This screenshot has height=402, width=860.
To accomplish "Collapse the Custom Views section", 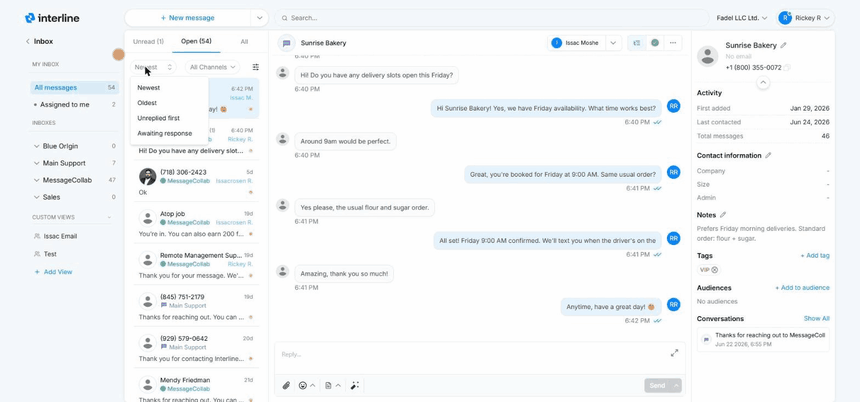I will pos(109,218).
